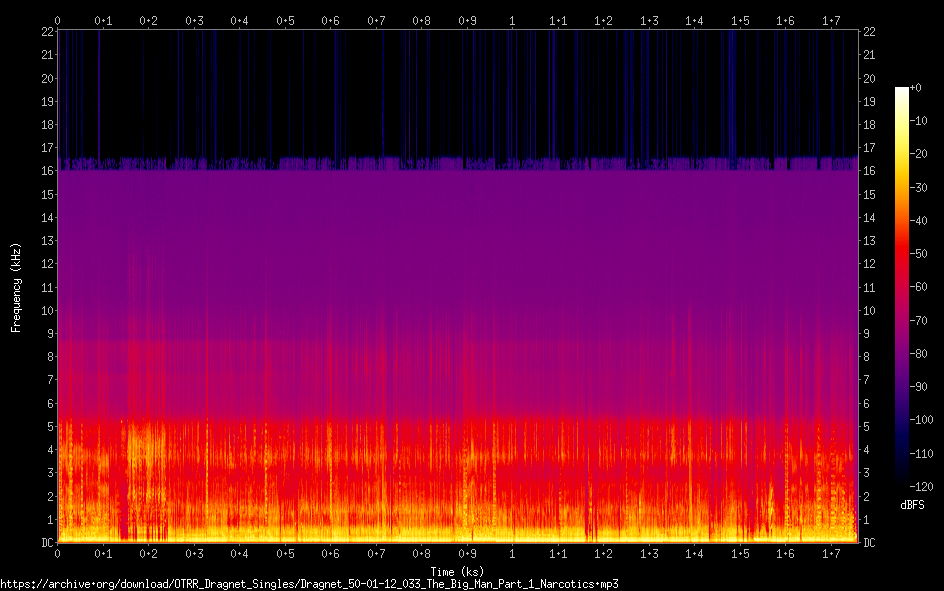This screenshot has width=944, height=591.
Task: Click the '5' label on the left frequency axis
Action: tap(49, 426)
